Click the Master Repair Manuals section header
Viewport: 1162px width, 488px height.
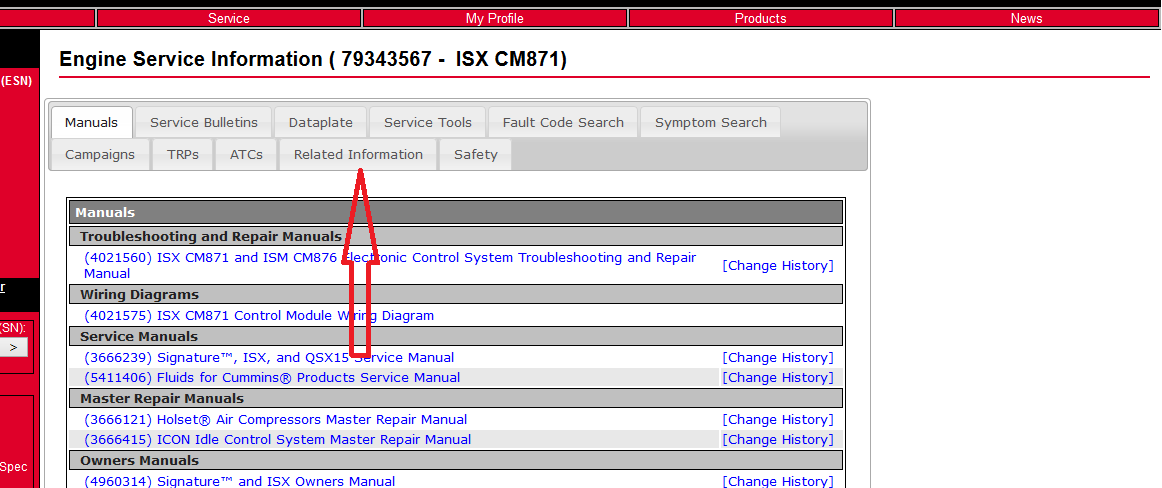tap(456, 399)
